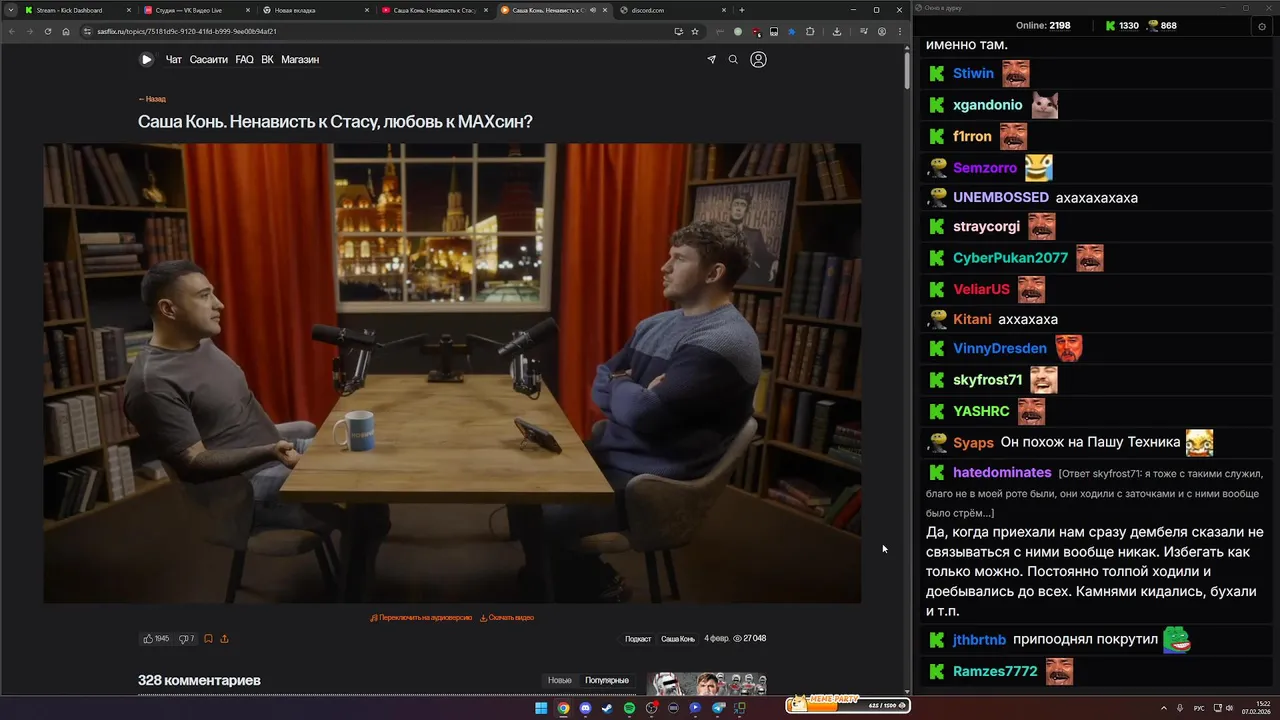Sort comments by Популярные
The width and height of the screenshot is (1280, 720).
(607, 680)
